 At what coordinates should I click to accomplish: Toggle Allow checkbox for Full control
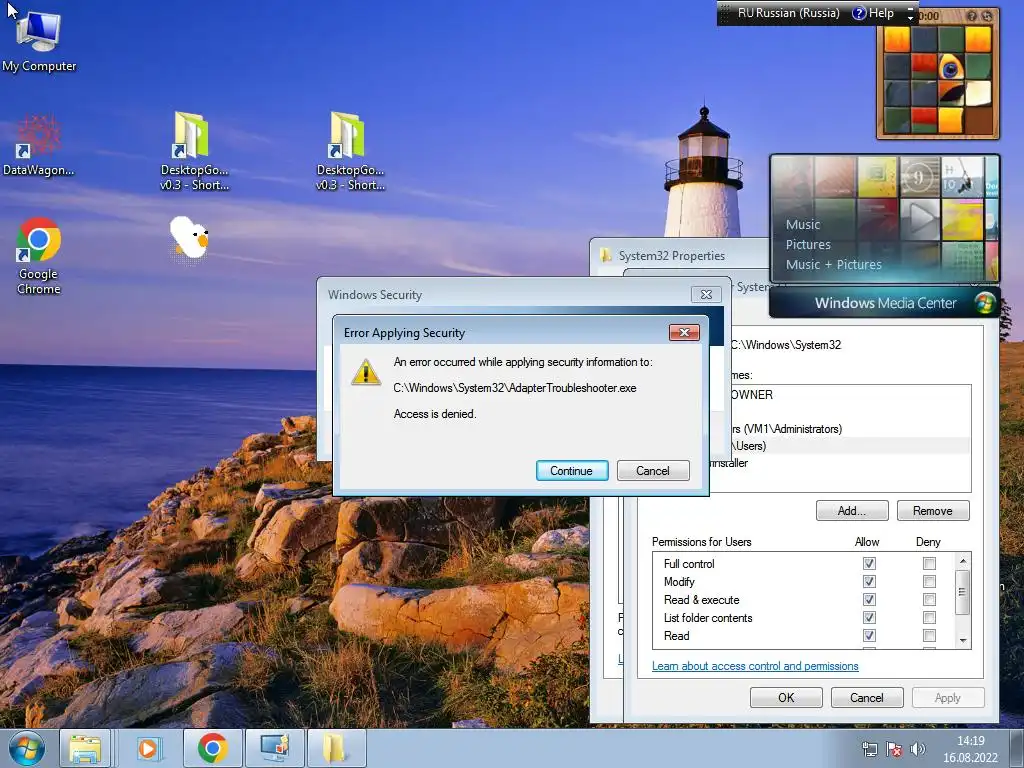[x=869, y=563]
